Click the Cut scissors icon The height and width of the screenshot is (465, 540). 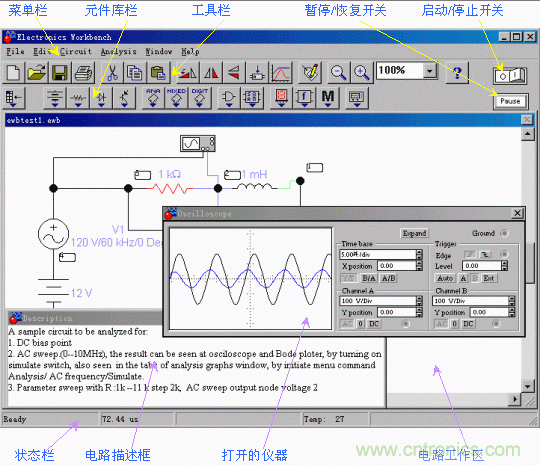[112, 73]
